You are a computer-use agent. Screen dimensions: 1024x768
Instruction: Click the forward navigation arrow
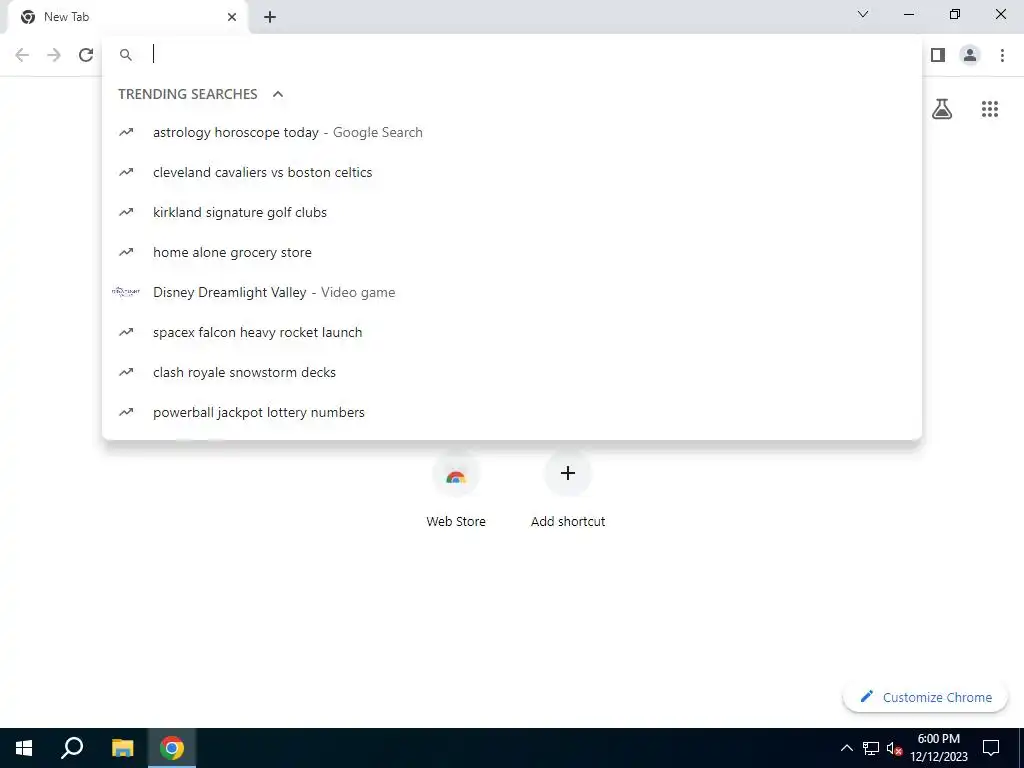54,55
